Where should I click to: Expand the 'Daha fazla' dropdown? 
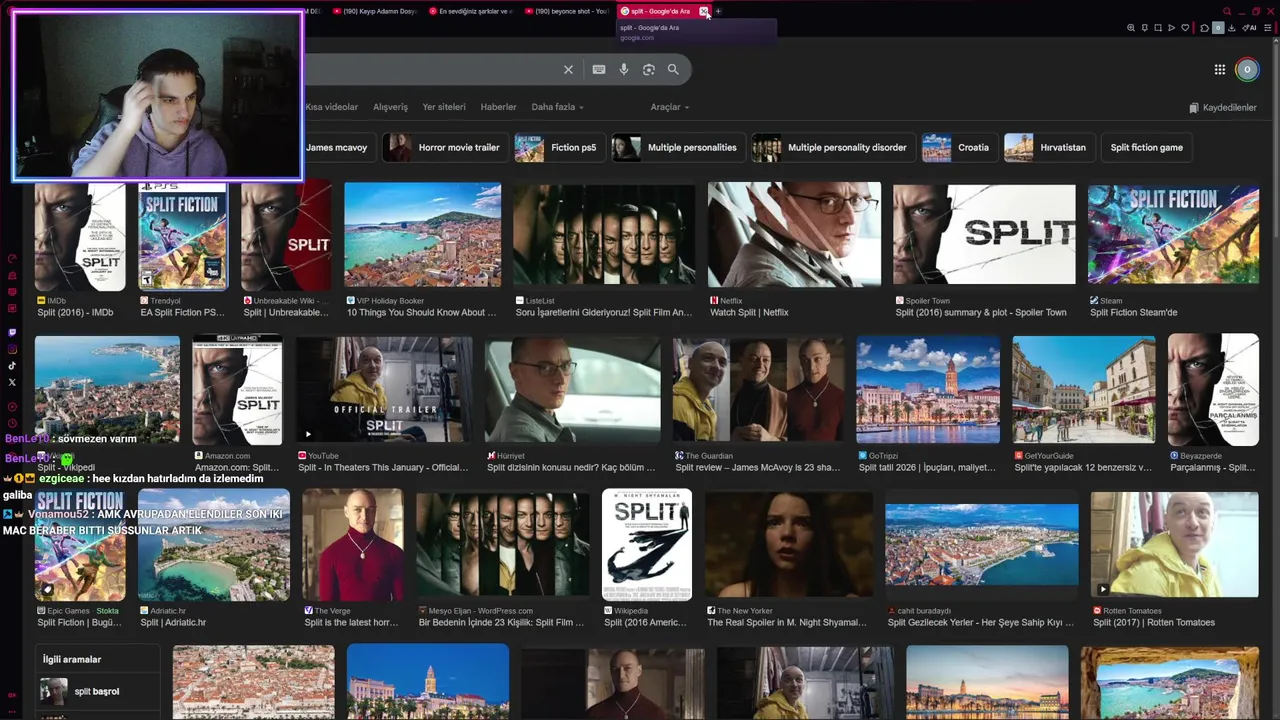tap(557, 107)
